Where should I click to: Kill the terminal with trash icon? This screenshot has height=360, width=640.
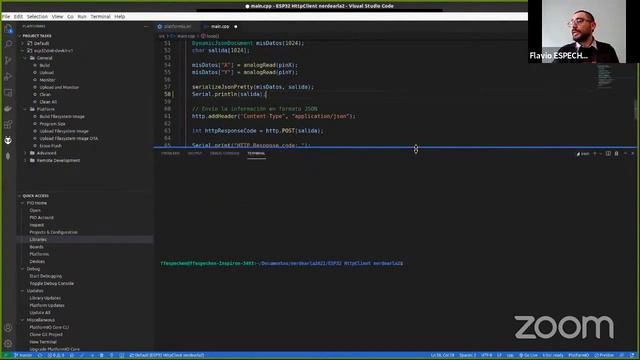pos(616,153)
